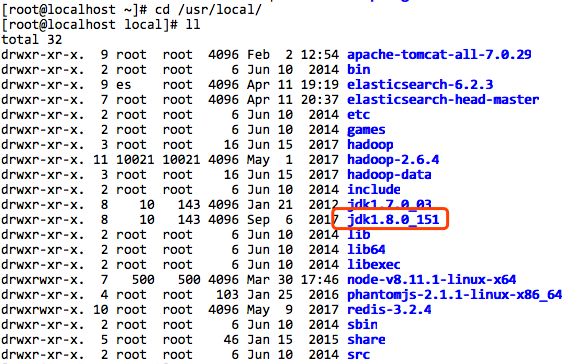
Task: Click the 'cd /usr/local/' command text
Action: coord(208,10)
